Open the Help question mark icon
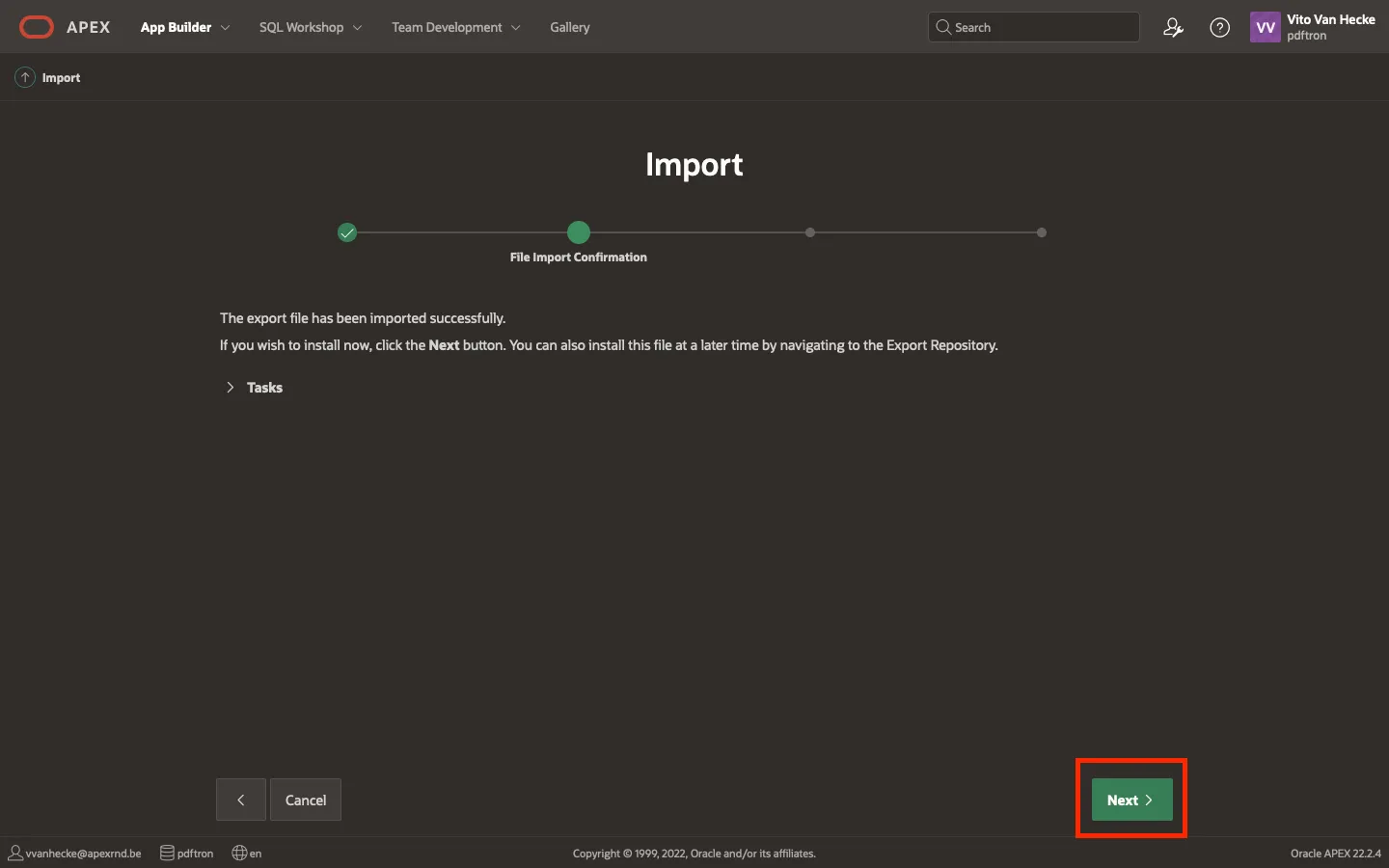 pyautogui.click(x=1219, y=28)
